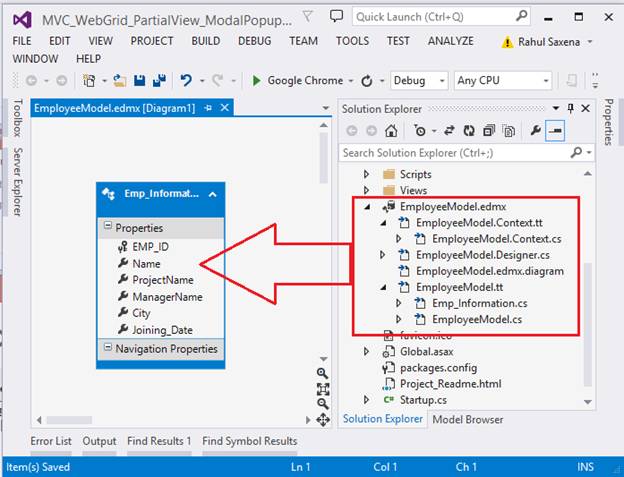
Task: Select the Joining_Date property in entity
Action: point(162,330)
